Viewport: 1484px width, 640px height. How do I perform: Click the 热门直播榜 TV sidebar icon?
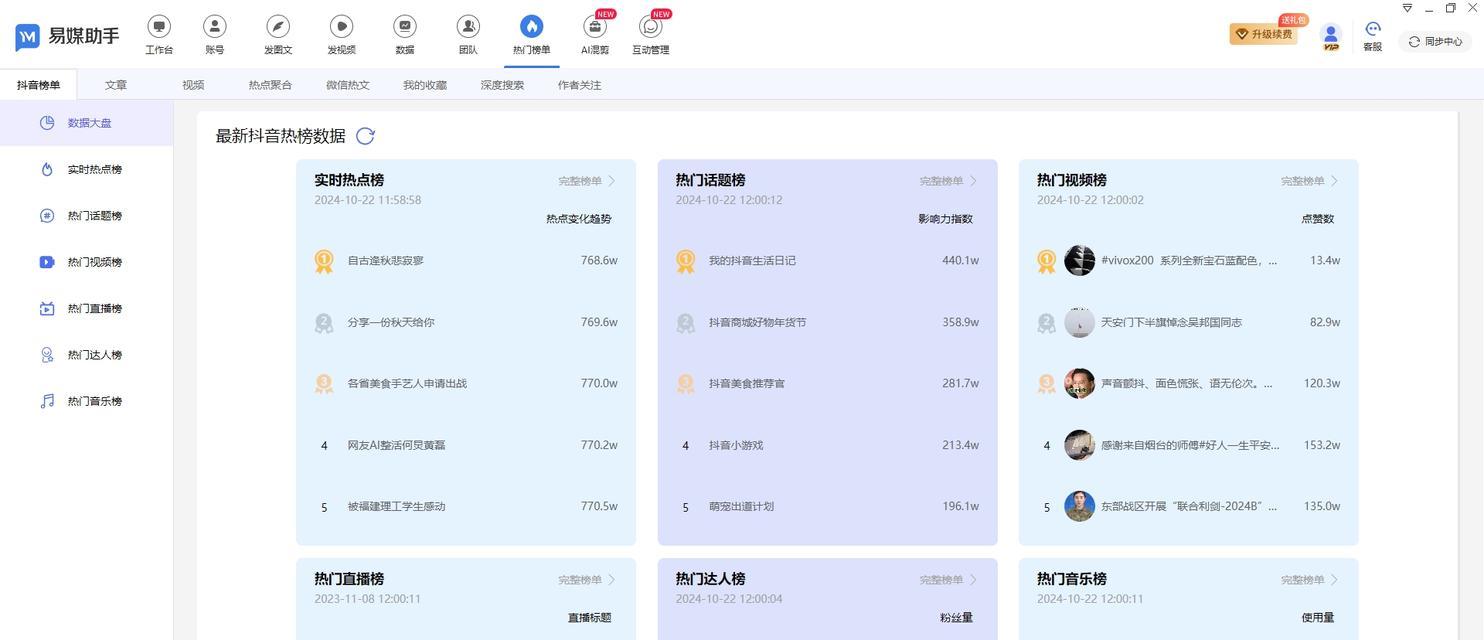point(47,309)
